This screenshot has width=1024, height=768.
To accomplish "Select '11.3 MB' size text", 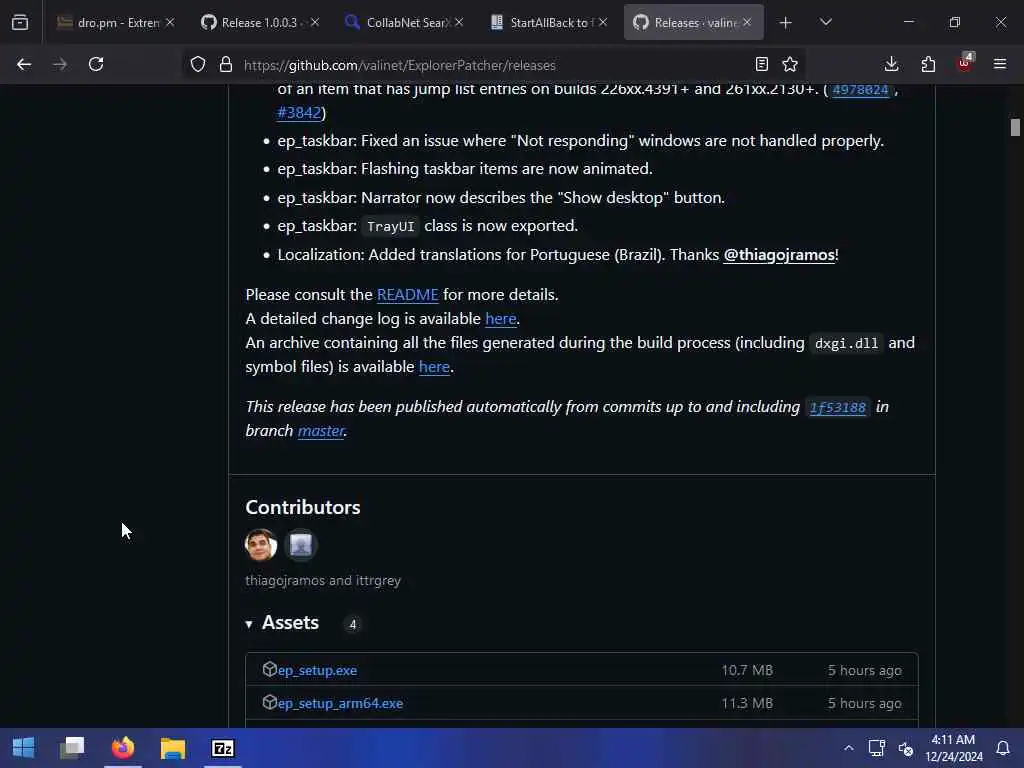I will point(747,703).
